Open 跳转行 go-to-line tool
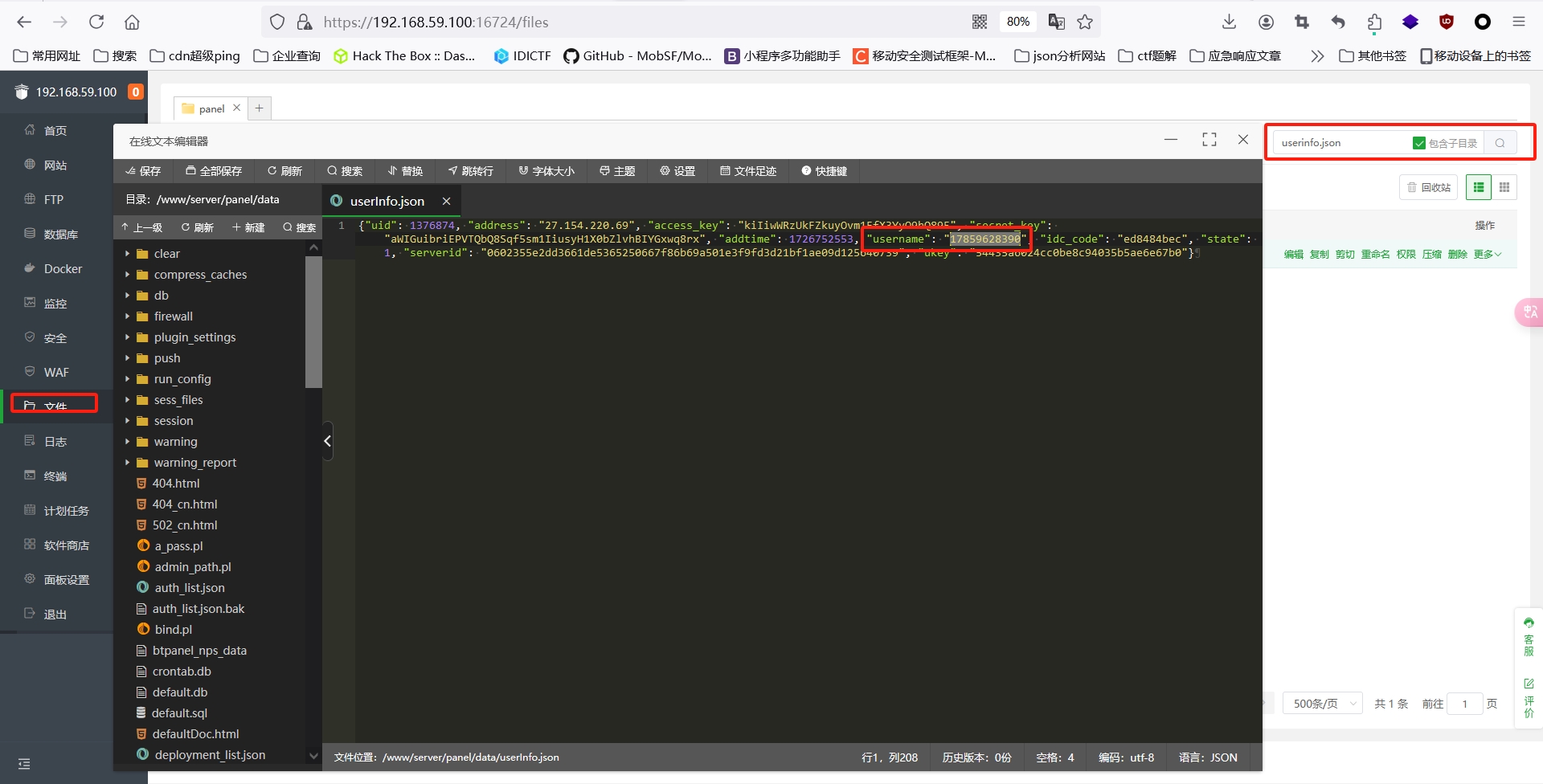 [x=471, y=171]
